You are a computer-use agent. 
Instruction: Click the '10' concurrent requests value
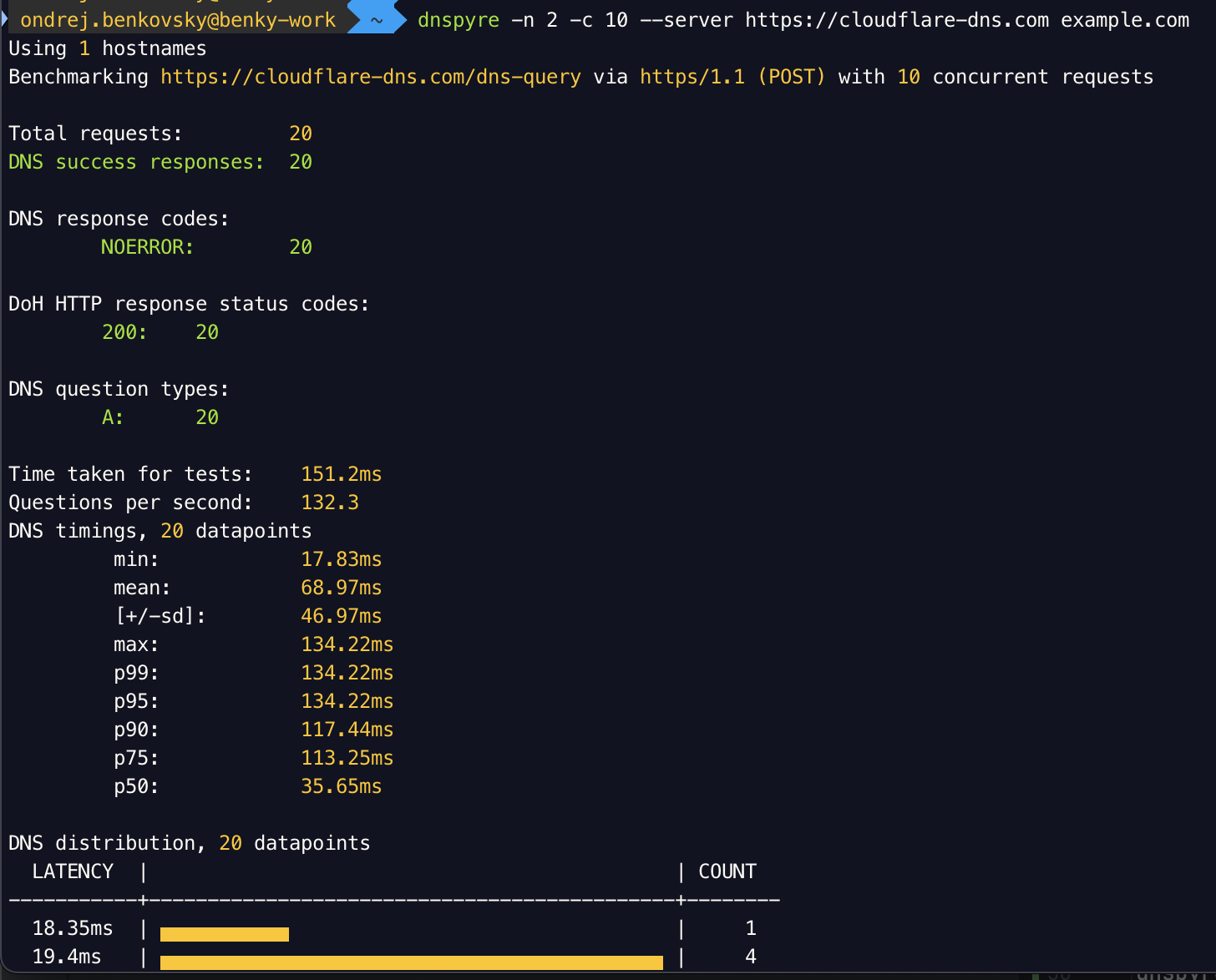click(x=909, y=77)
